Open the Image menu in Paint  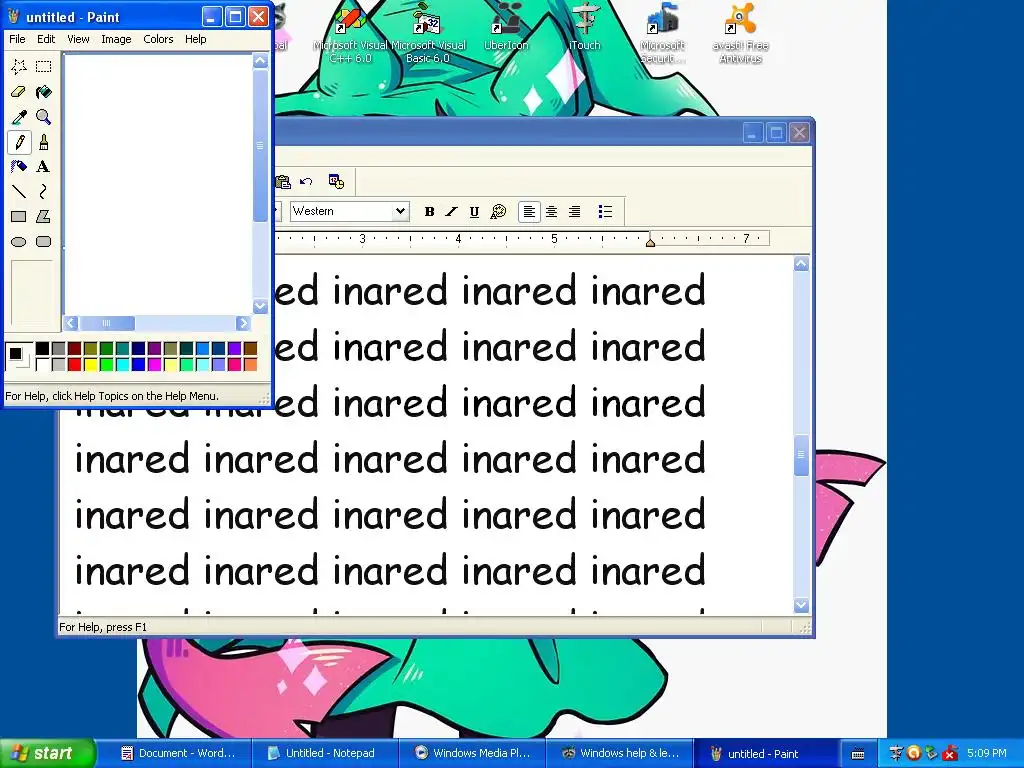coord(116,39)
